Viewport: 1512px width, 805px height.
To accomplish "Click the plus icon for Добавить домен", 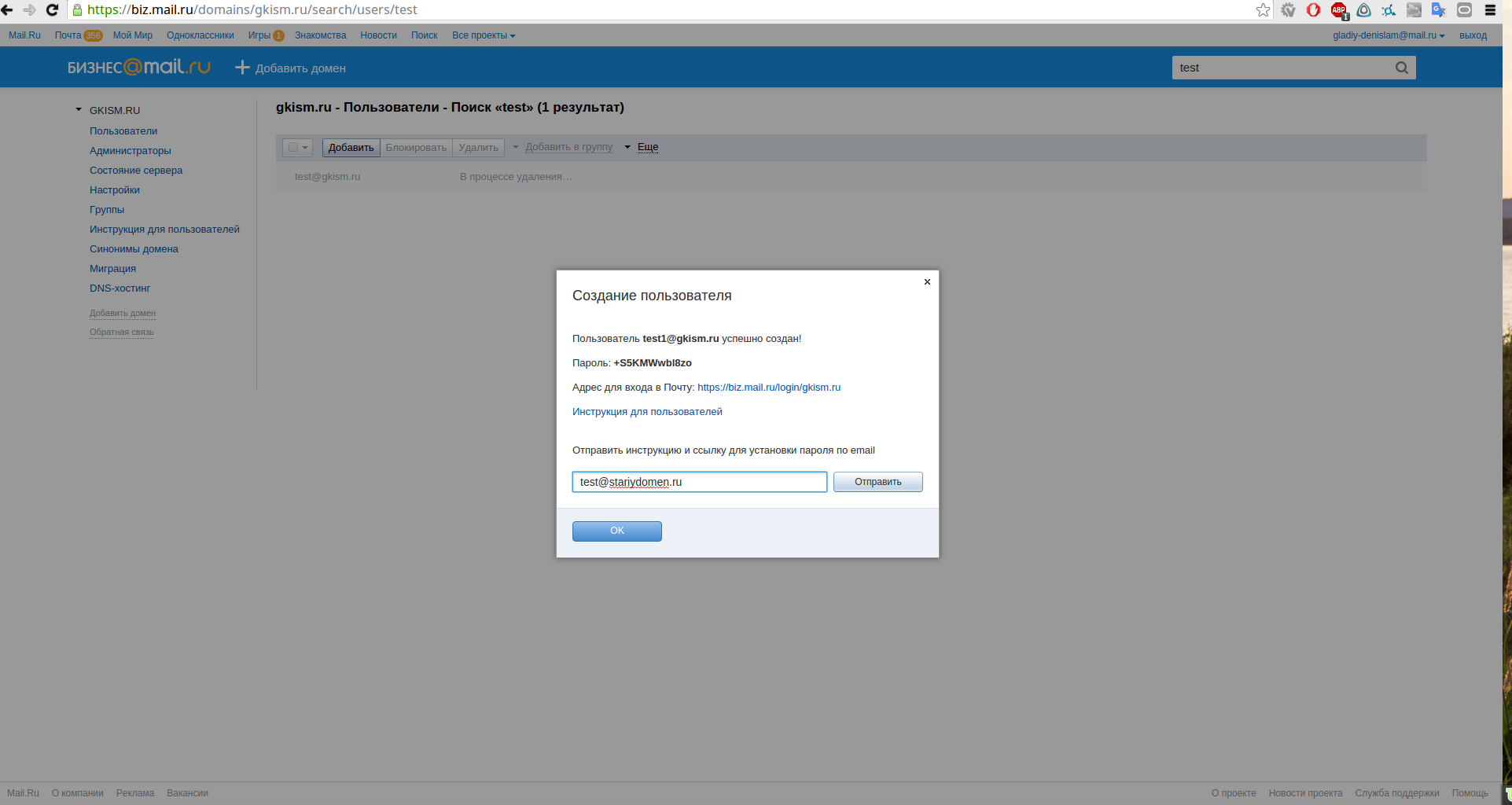I will [242, 68].
